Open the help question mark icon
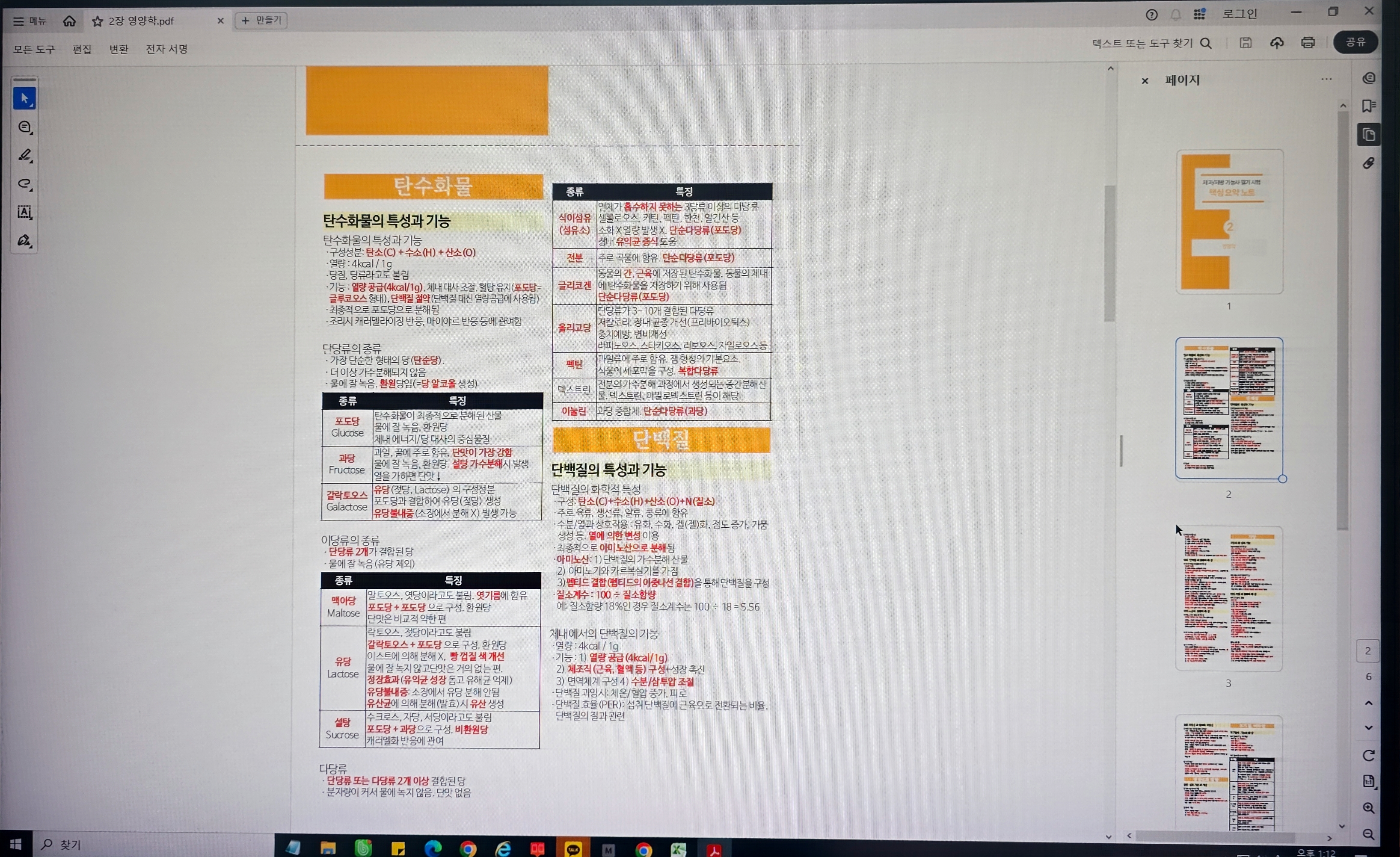 tap(1152, 15)
